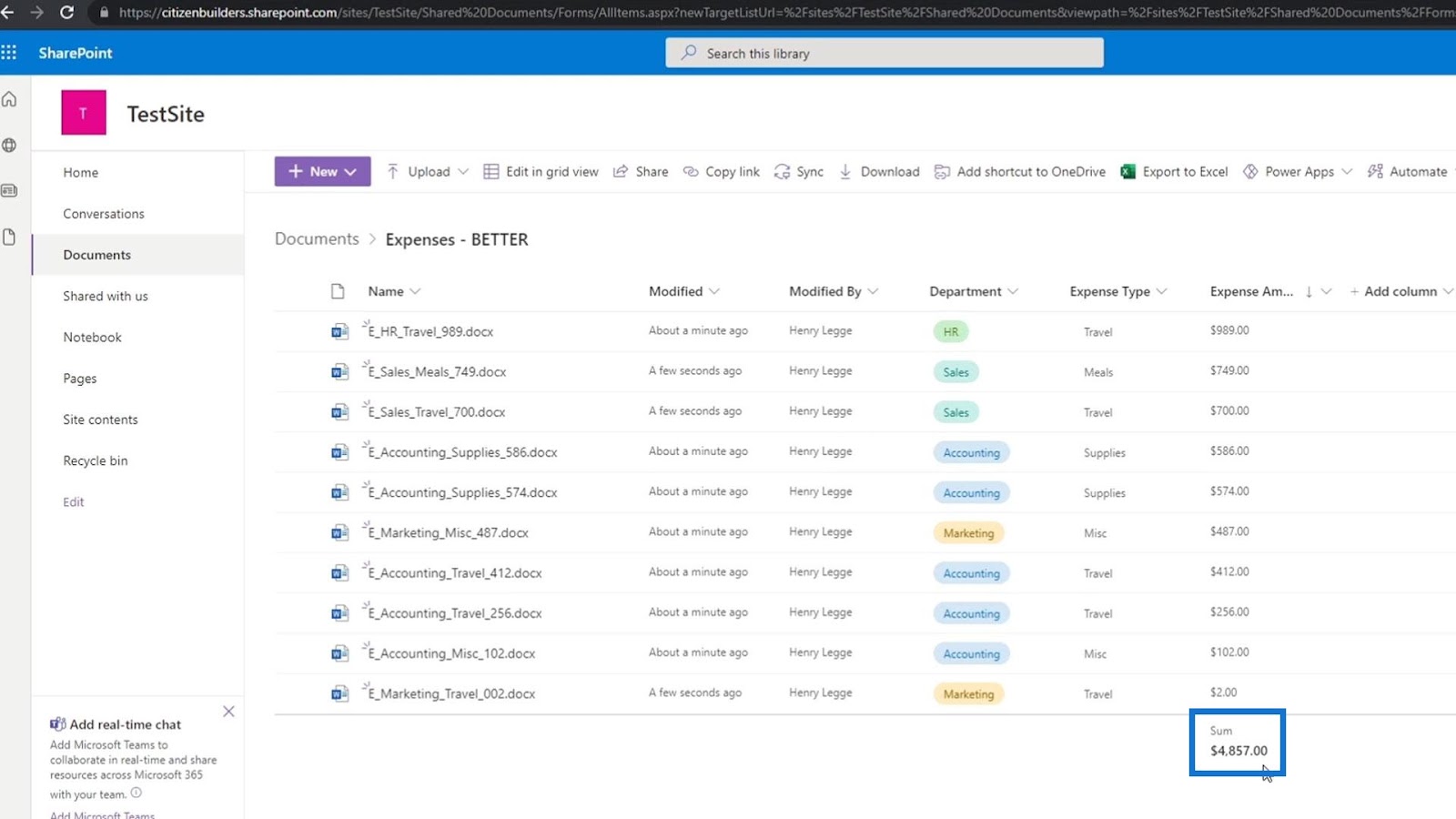Click Word icon for E_Marketing_Travel_002.docx
The width and height of the screenshot is (1456, 819).
(339, 693)
